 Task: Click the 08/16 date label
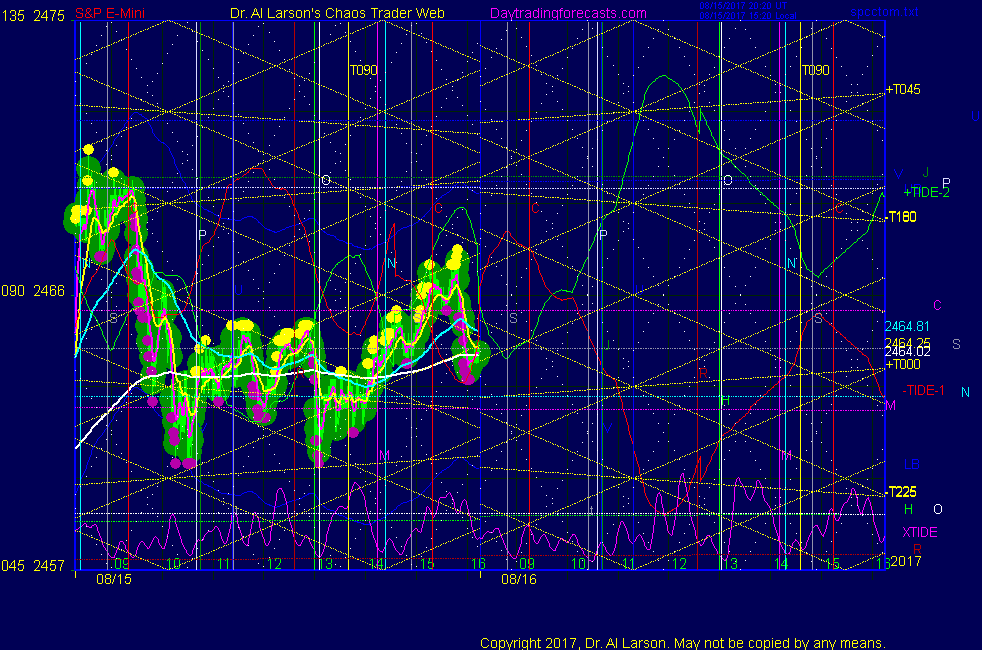click(519, 579)
